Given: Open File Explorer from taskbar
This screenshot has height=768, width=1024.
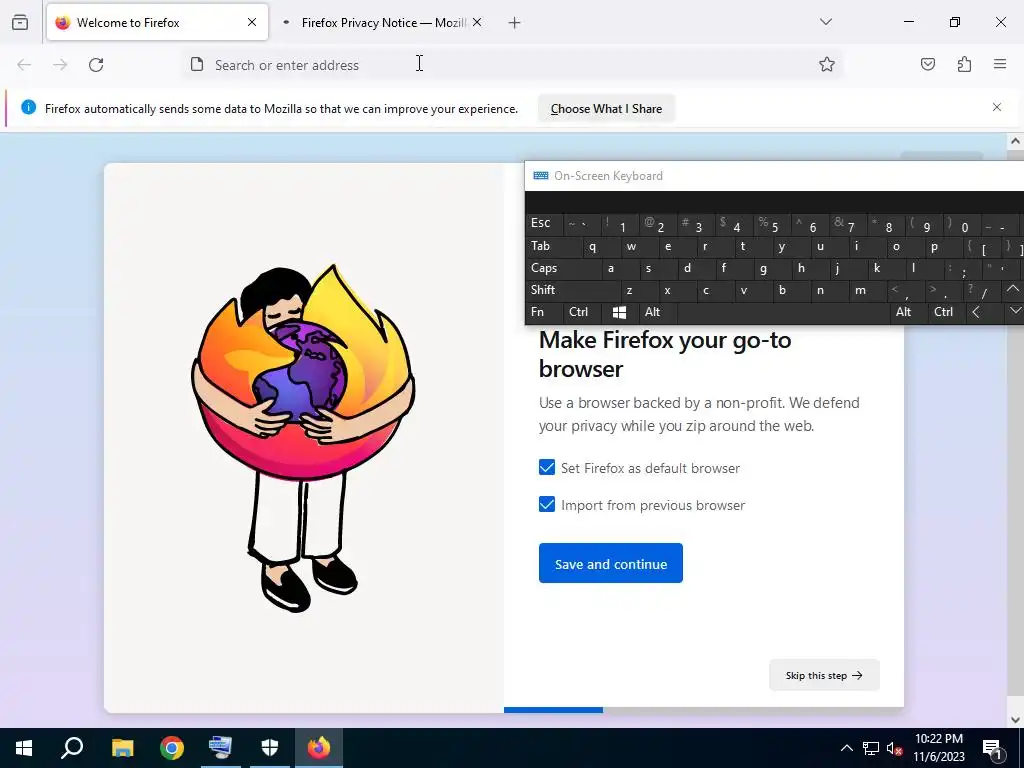Looking at the screenshot, I should click(x=122, y=748).
